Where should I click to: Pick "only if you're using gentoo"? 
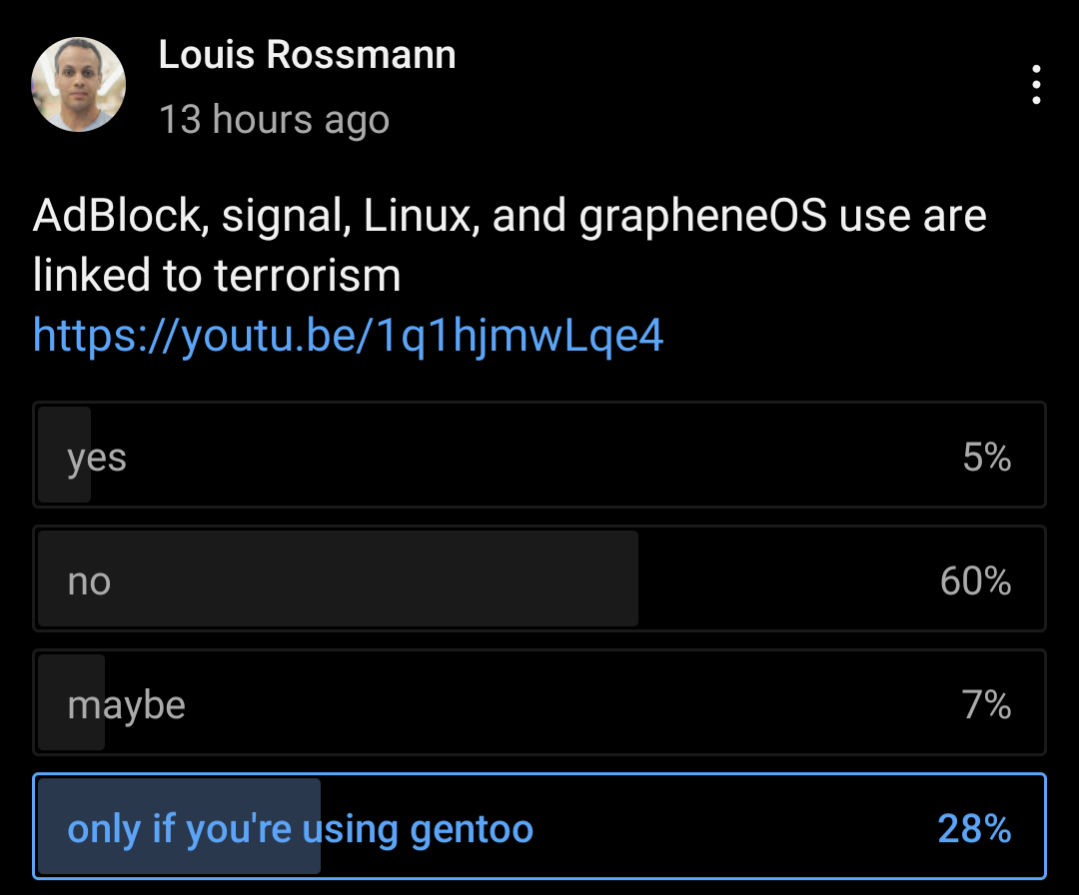pos(540,826)
